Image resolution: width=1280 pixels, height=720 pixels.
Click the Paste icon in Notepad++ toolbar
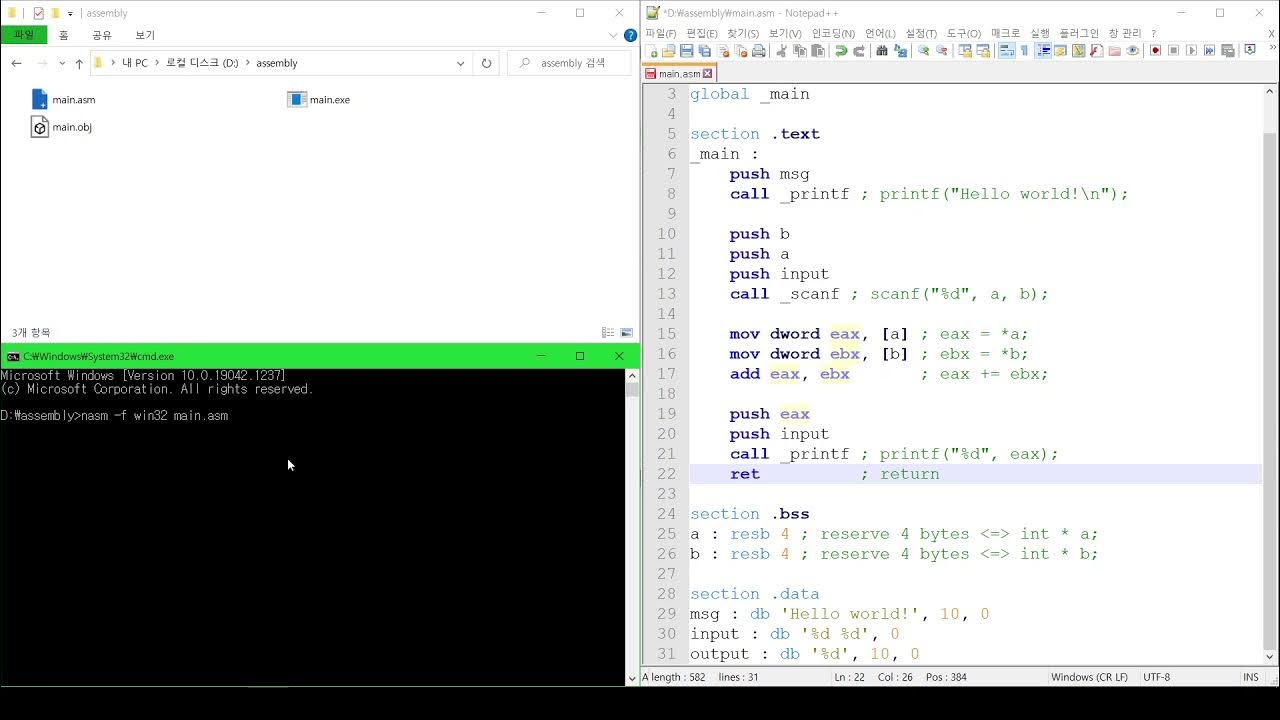pos(817,50)
